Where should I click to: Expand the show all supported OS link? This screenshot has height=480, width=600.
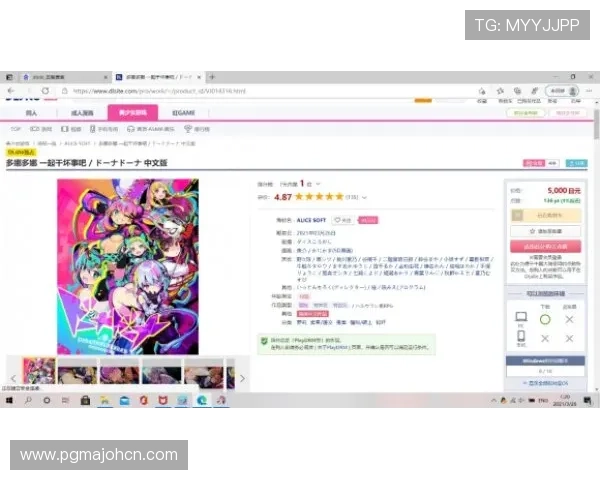(546, 383)
